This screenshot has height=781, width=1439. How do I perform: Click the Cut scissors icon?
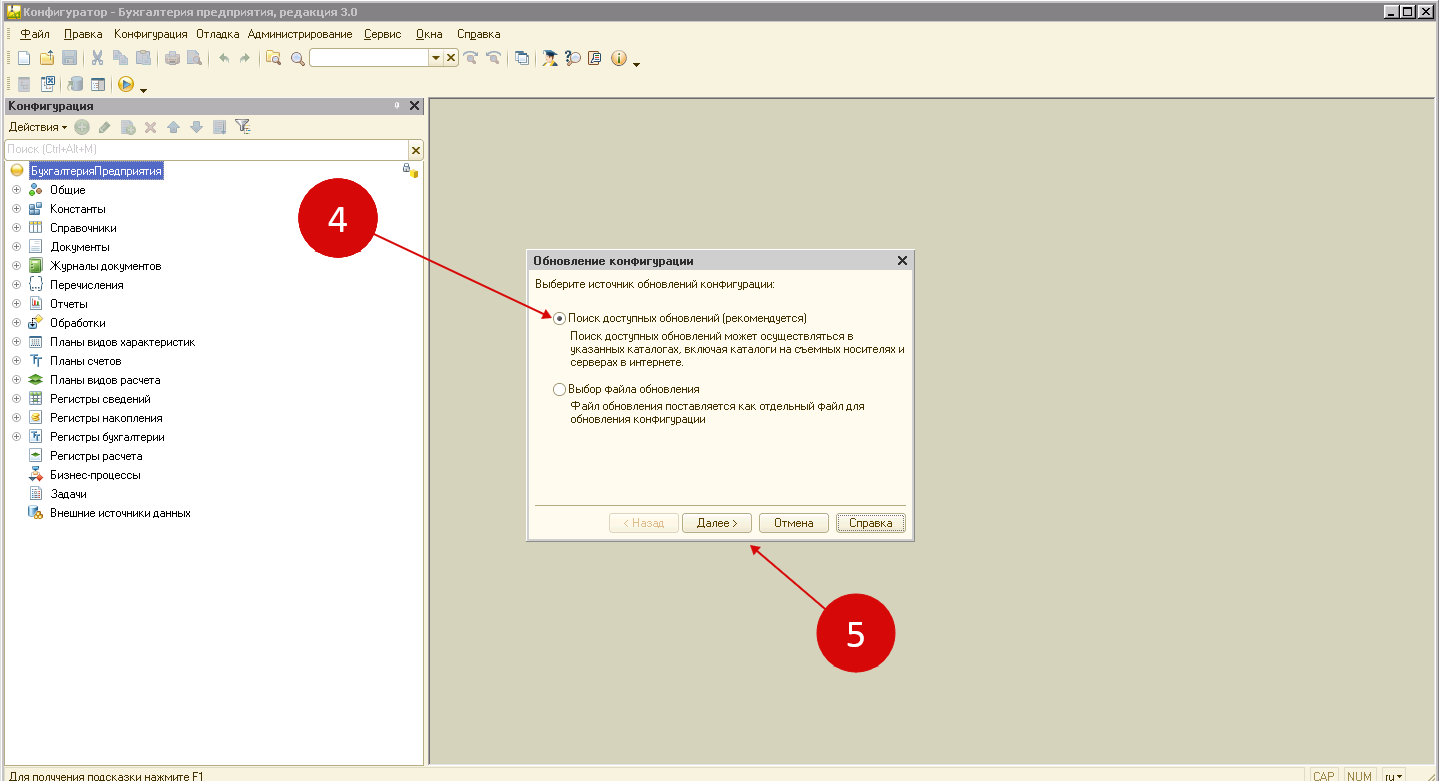[x=97, y=58]
